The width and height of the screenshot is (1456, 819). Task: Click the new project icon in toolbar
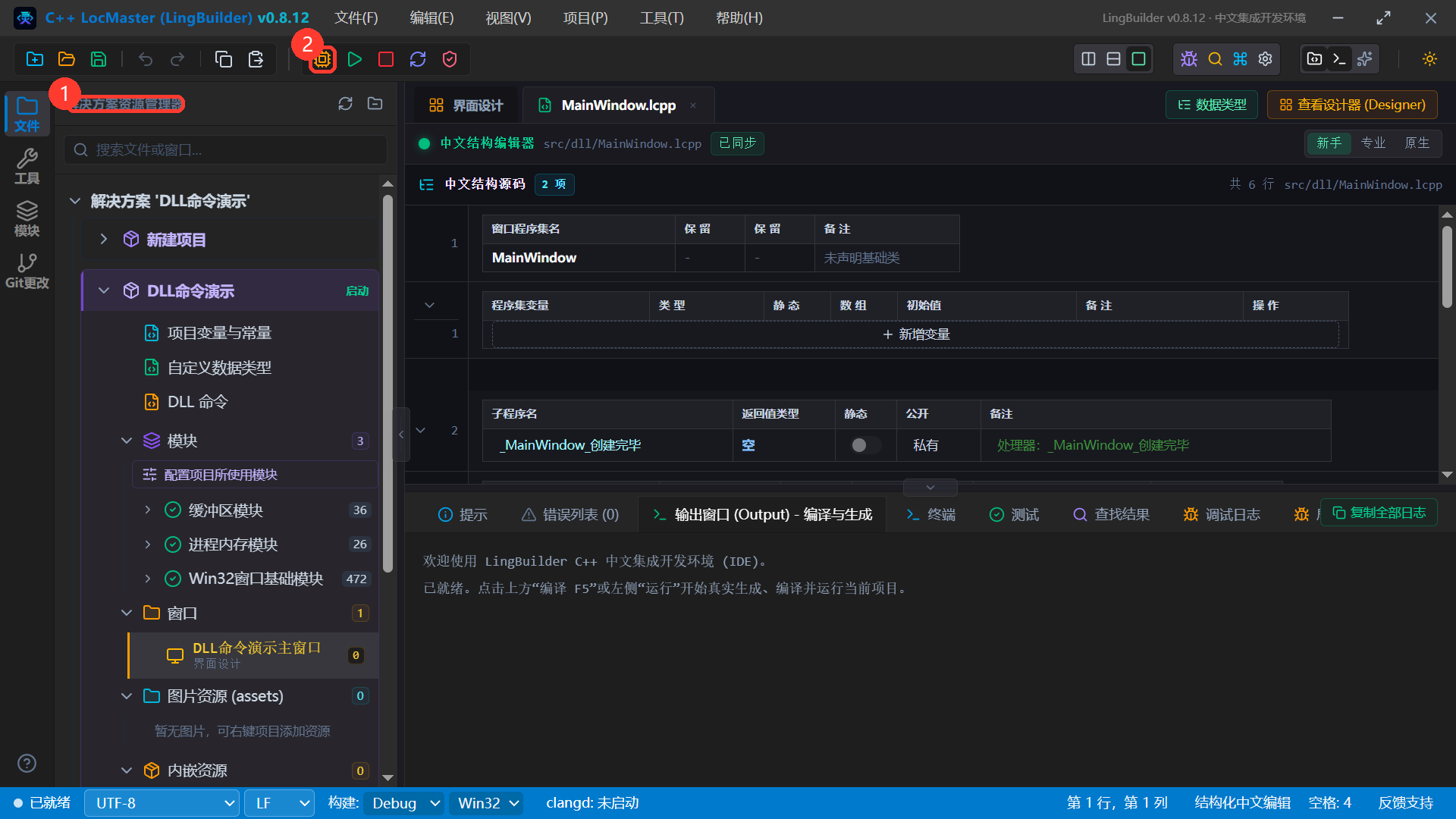35,59
